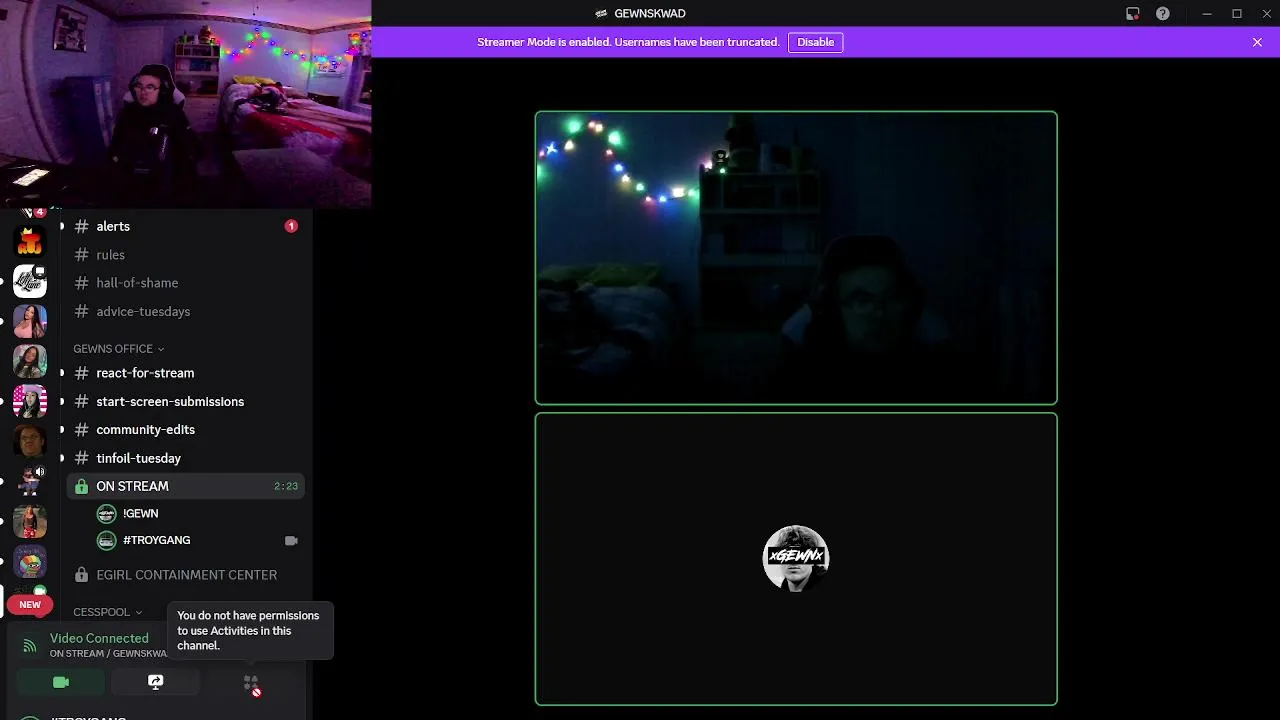
Task: Open the server with the American flag avatar
Action: [30, 401]
